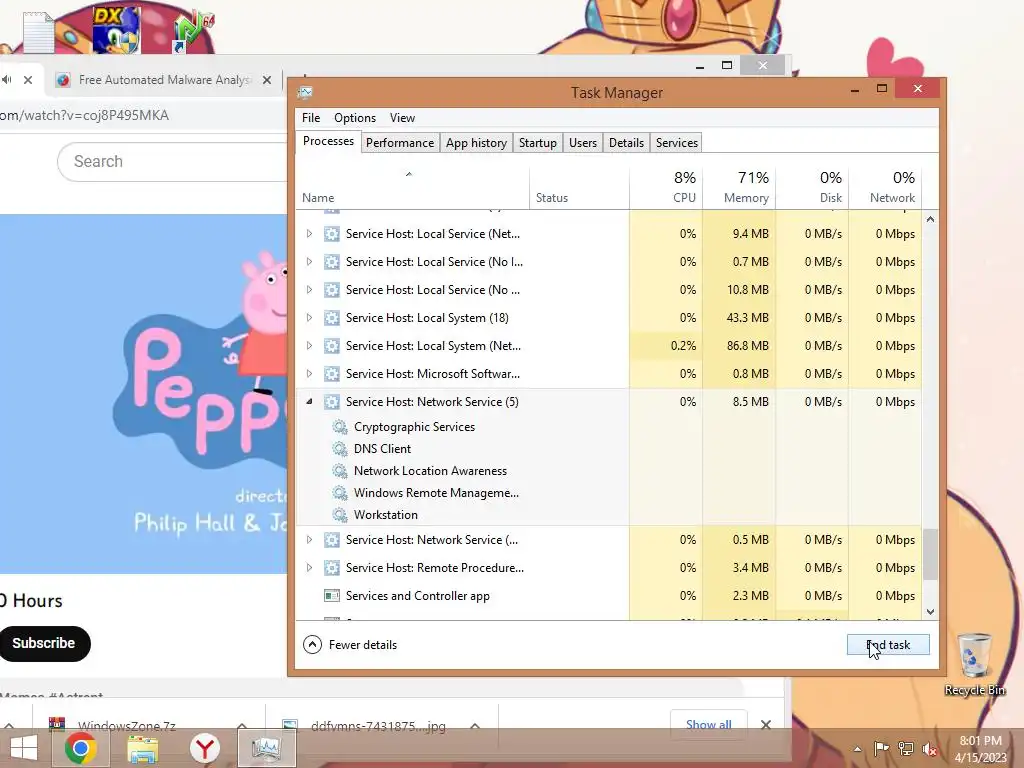1024x768 pixels.
Task: Sort by the Network column header
Action: point(886,187)
